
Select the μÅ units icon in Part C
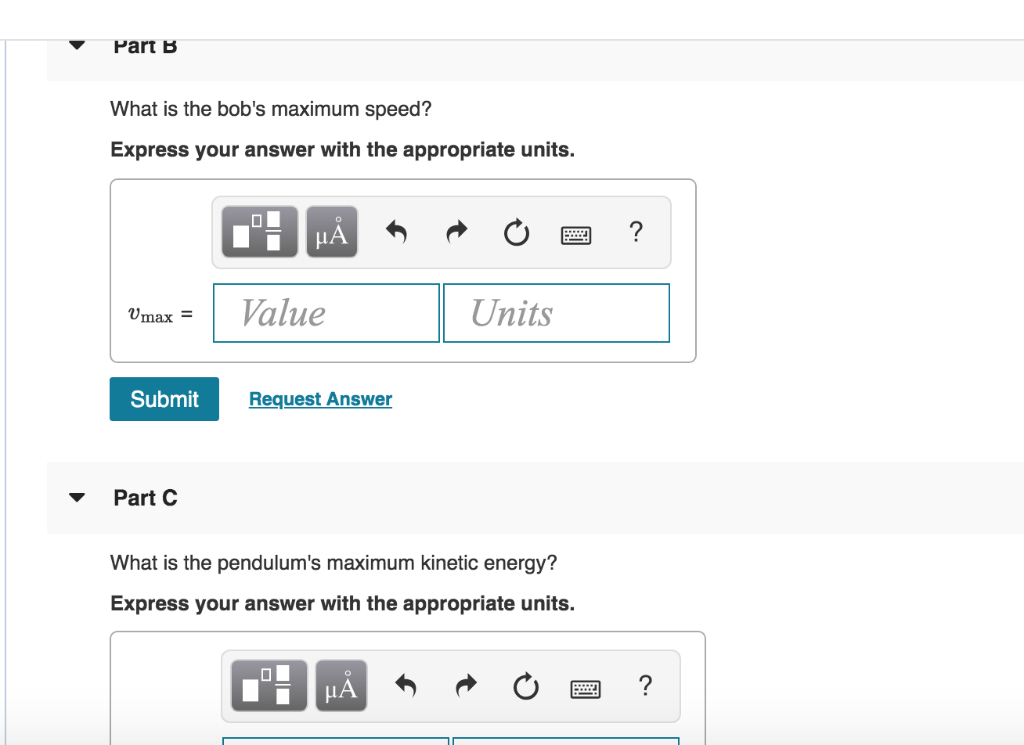(x=340, y=685)
